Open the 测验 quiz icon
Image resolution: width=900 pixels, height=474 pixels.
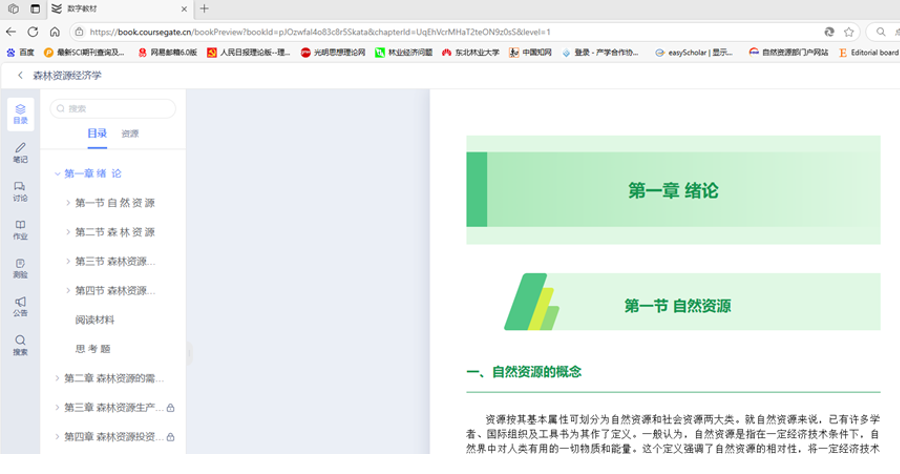coord(20,267)
